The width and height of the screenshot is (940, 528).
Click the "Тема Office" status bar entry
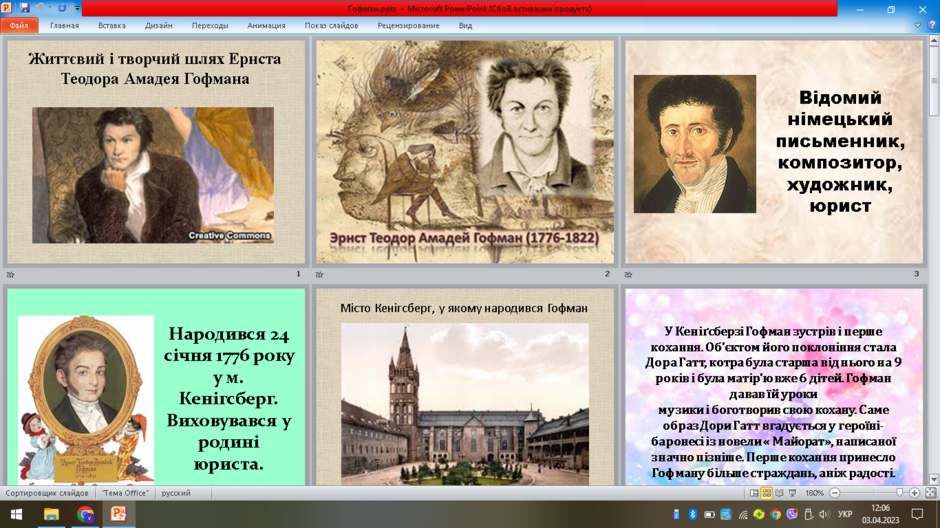point(125,493)
